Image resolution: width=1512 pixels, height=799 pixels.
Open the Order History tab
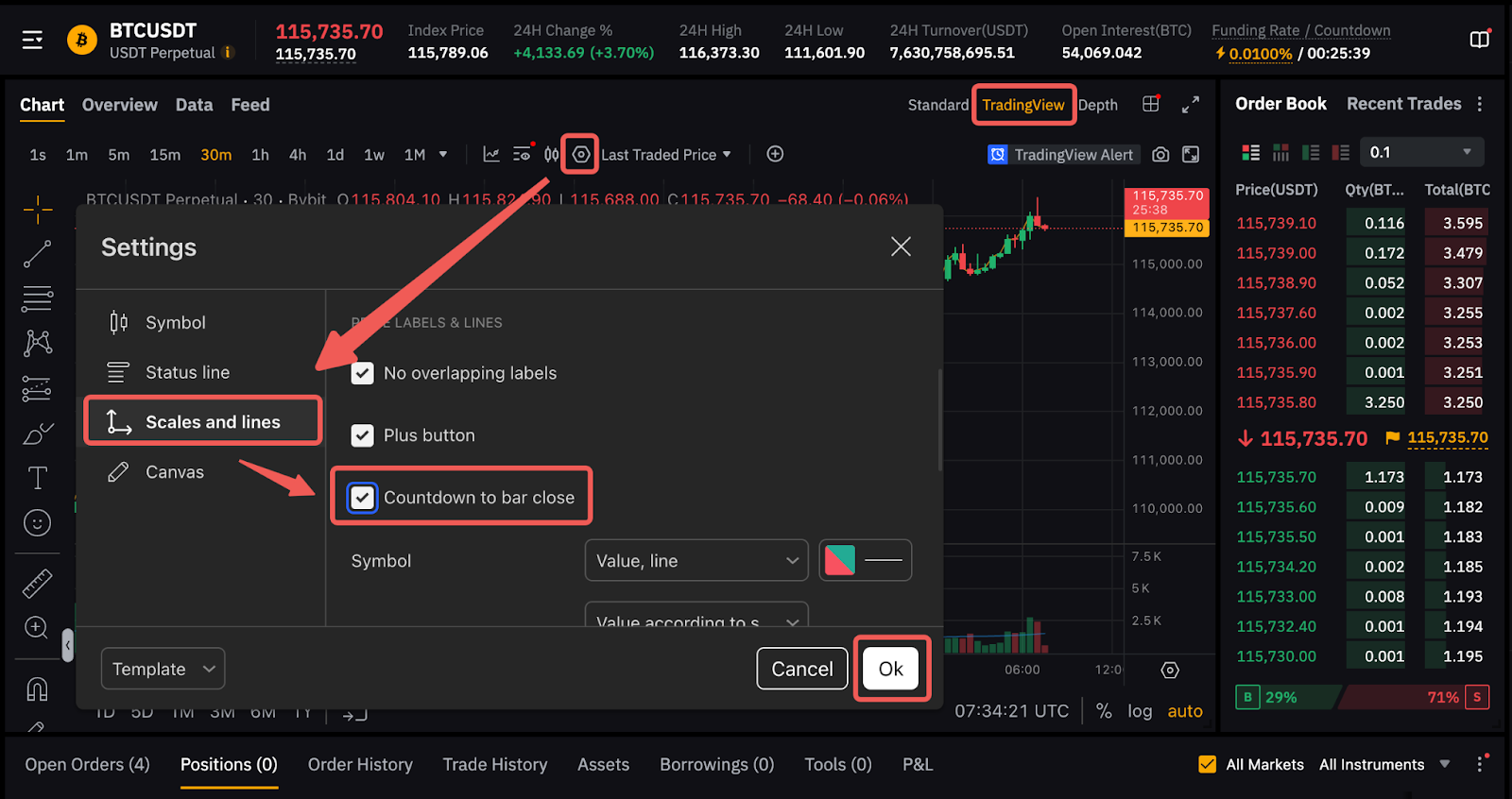tap(360, 765)
